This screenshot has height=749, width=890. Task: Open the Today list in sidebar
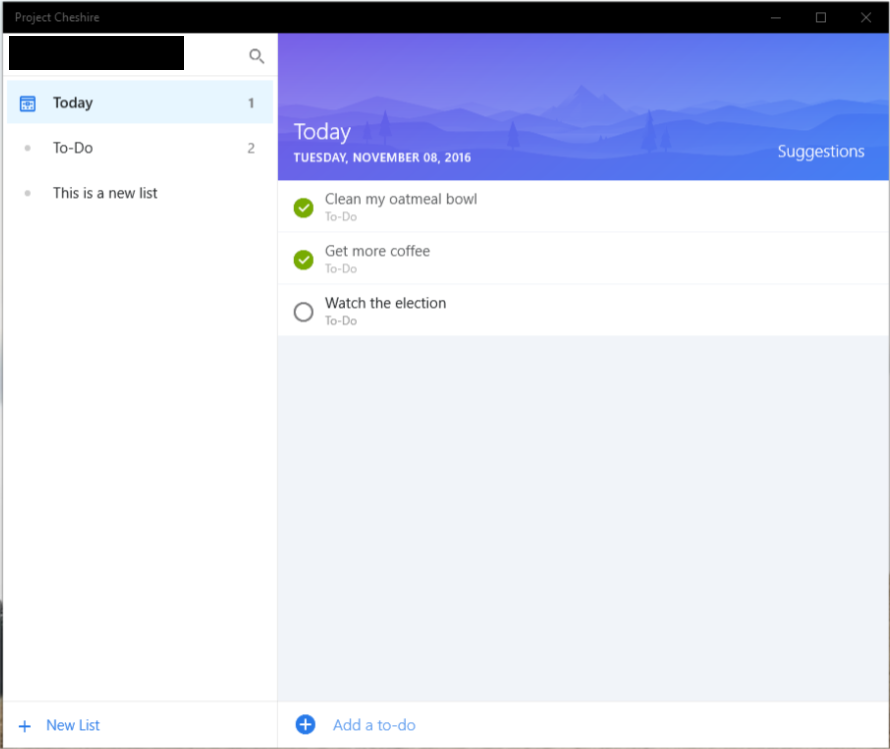click(140, 102)
